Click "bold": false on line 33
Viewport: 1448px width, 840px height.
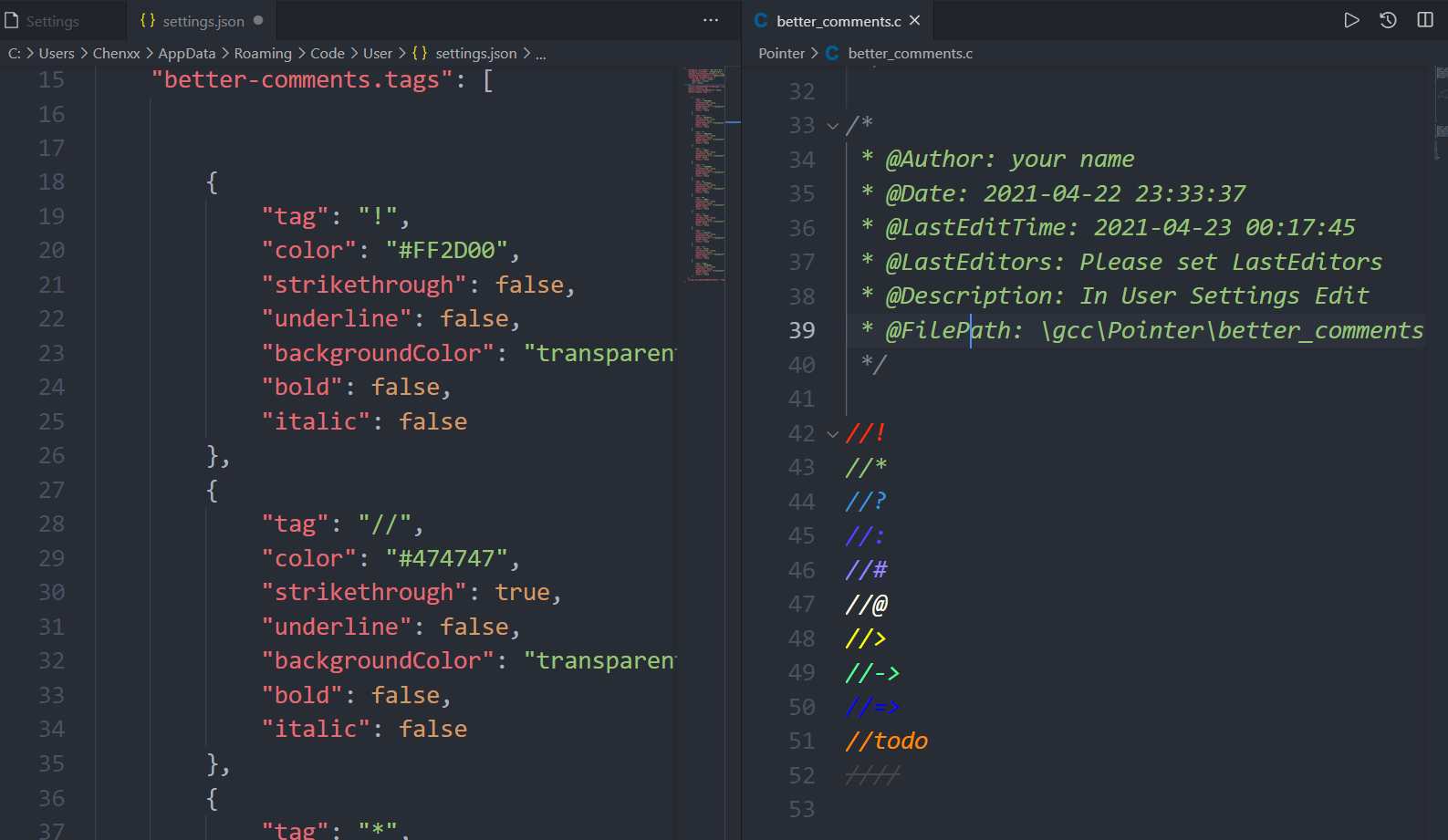[356, 695]
